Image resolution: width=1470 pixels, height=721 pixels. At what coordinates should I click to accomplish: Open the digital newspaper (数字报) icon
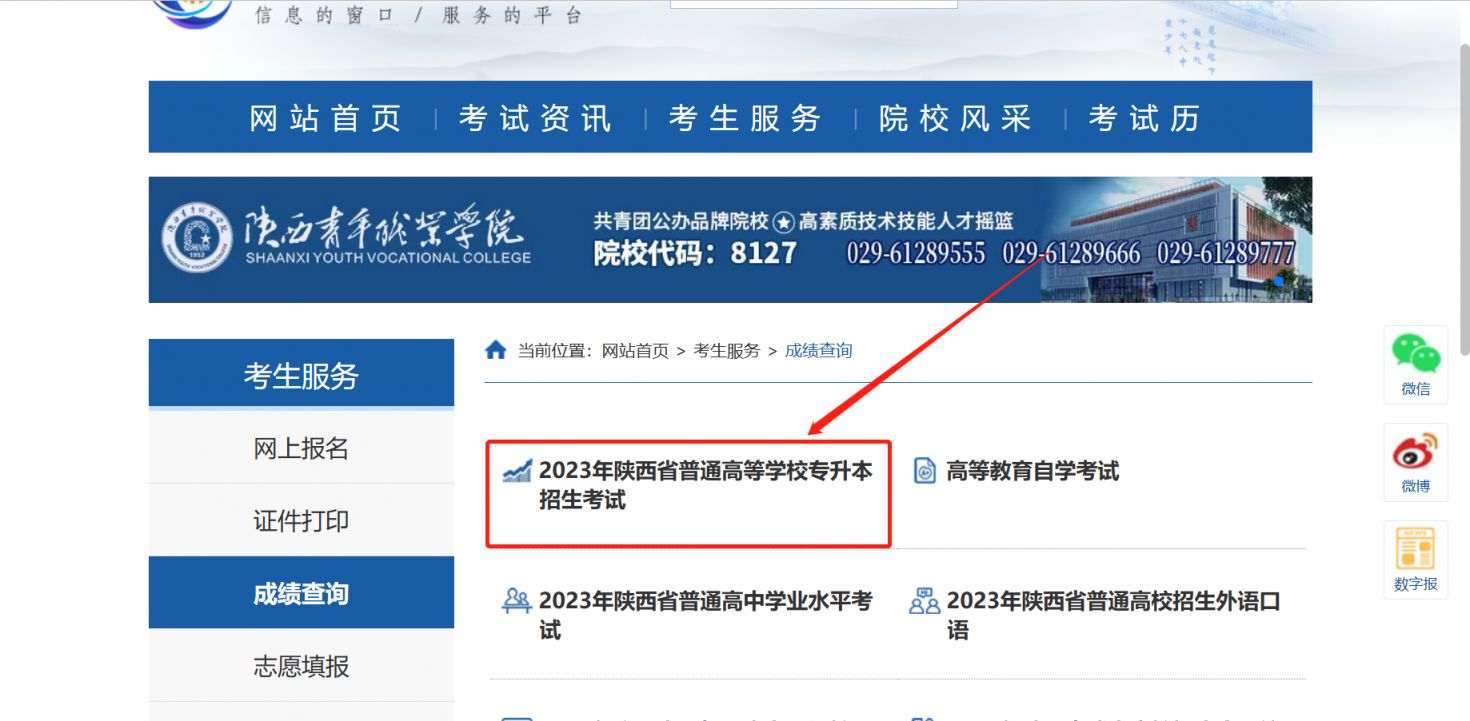tap(1416, 559)
